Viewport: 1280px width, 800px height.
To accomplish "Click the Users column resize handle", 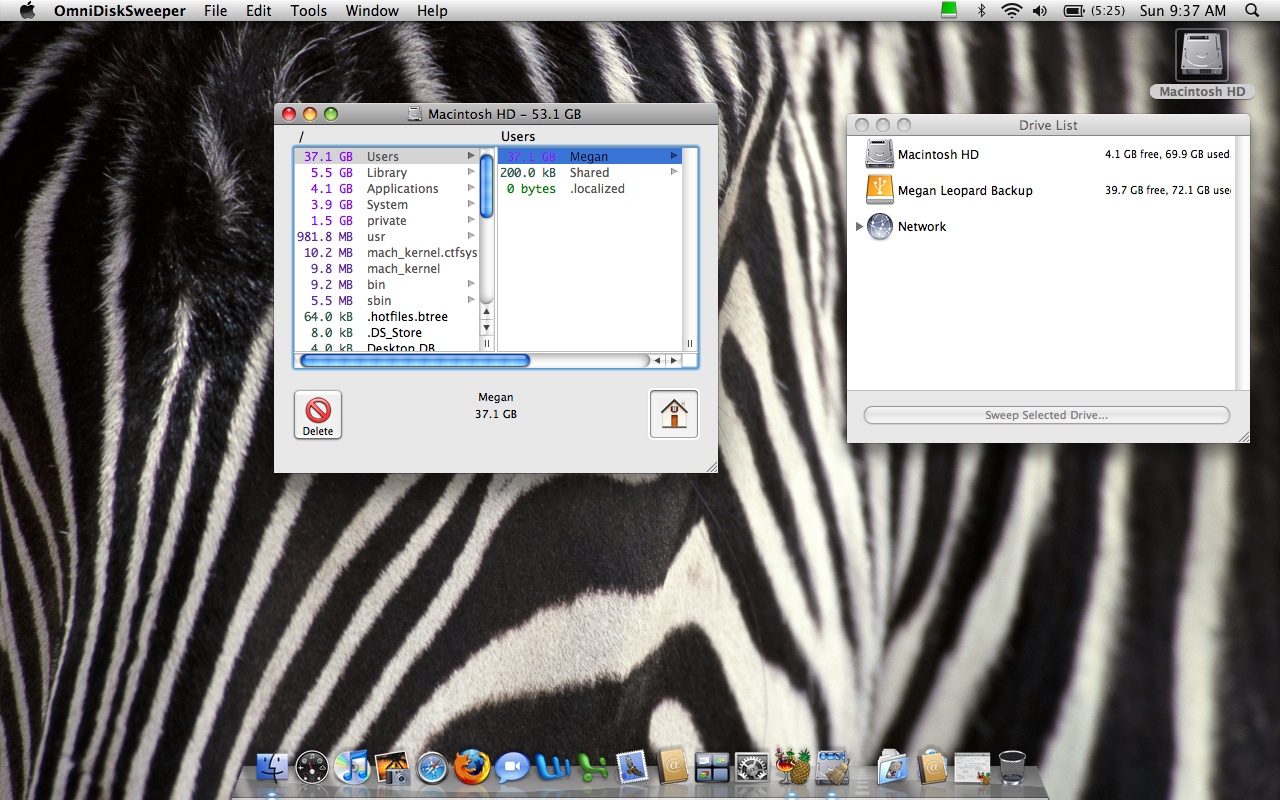I will click(x=689, y=343).
